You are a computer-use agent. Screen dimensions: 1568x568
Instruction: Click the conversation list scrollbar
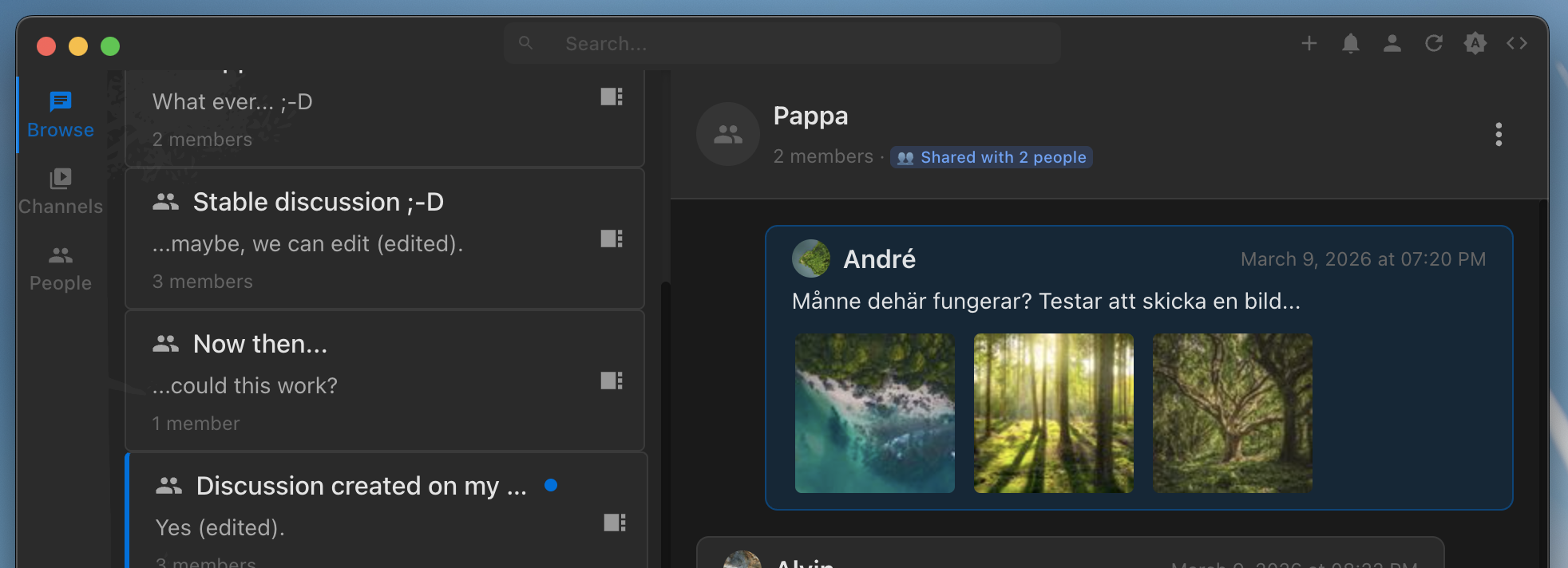665,423
